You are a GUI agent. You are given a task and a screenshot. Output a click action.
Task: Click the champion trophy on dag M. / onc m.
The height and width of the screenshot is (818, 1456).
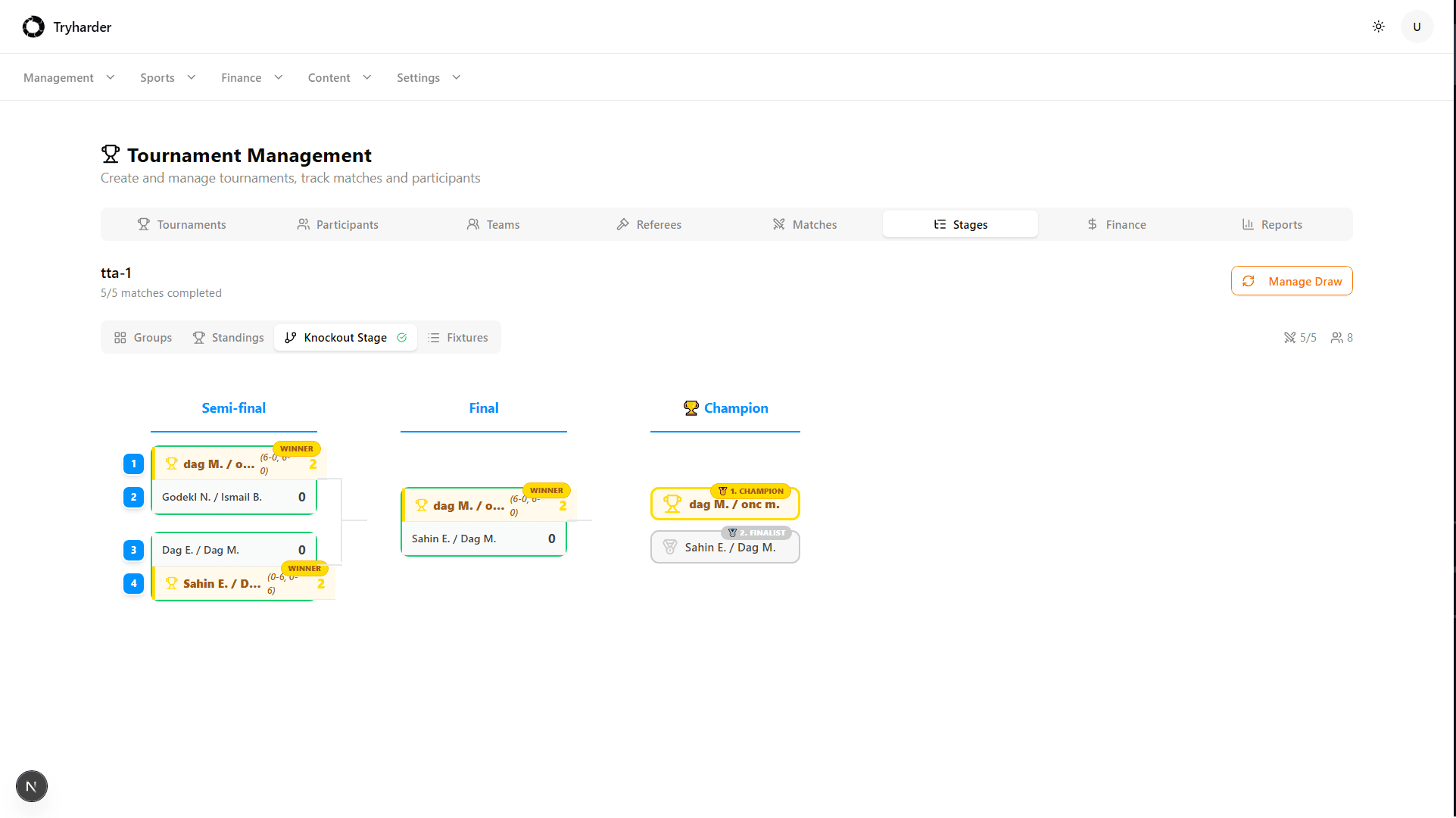tap(672, 504)
